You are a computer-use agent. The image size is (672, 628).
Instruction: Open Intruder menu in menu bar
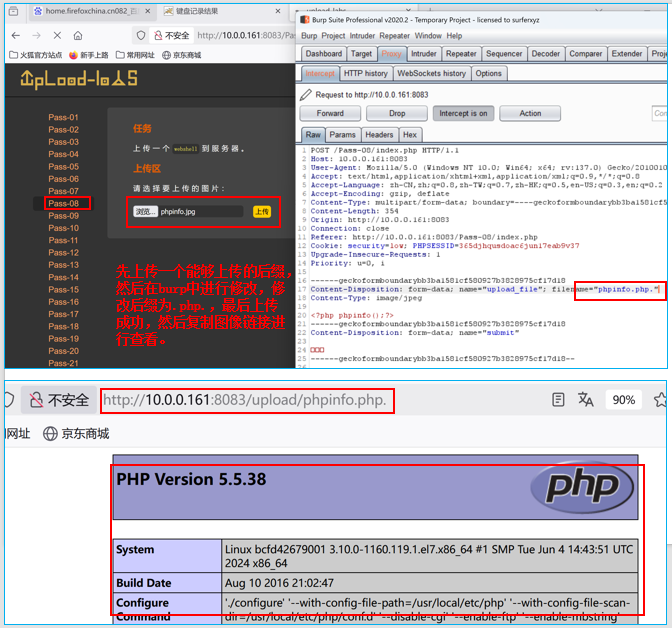point(362,36)
